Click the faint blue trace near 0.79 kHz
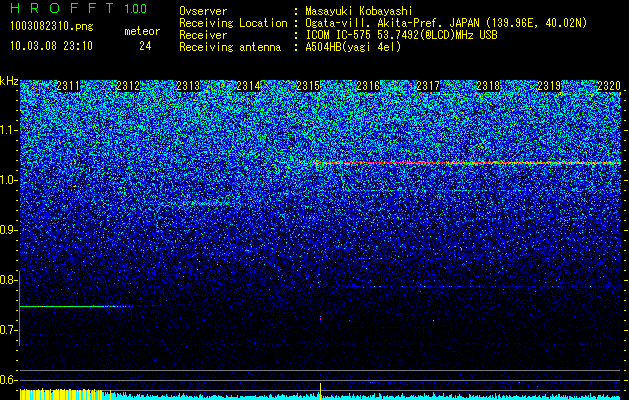 [x=481, y=286]
